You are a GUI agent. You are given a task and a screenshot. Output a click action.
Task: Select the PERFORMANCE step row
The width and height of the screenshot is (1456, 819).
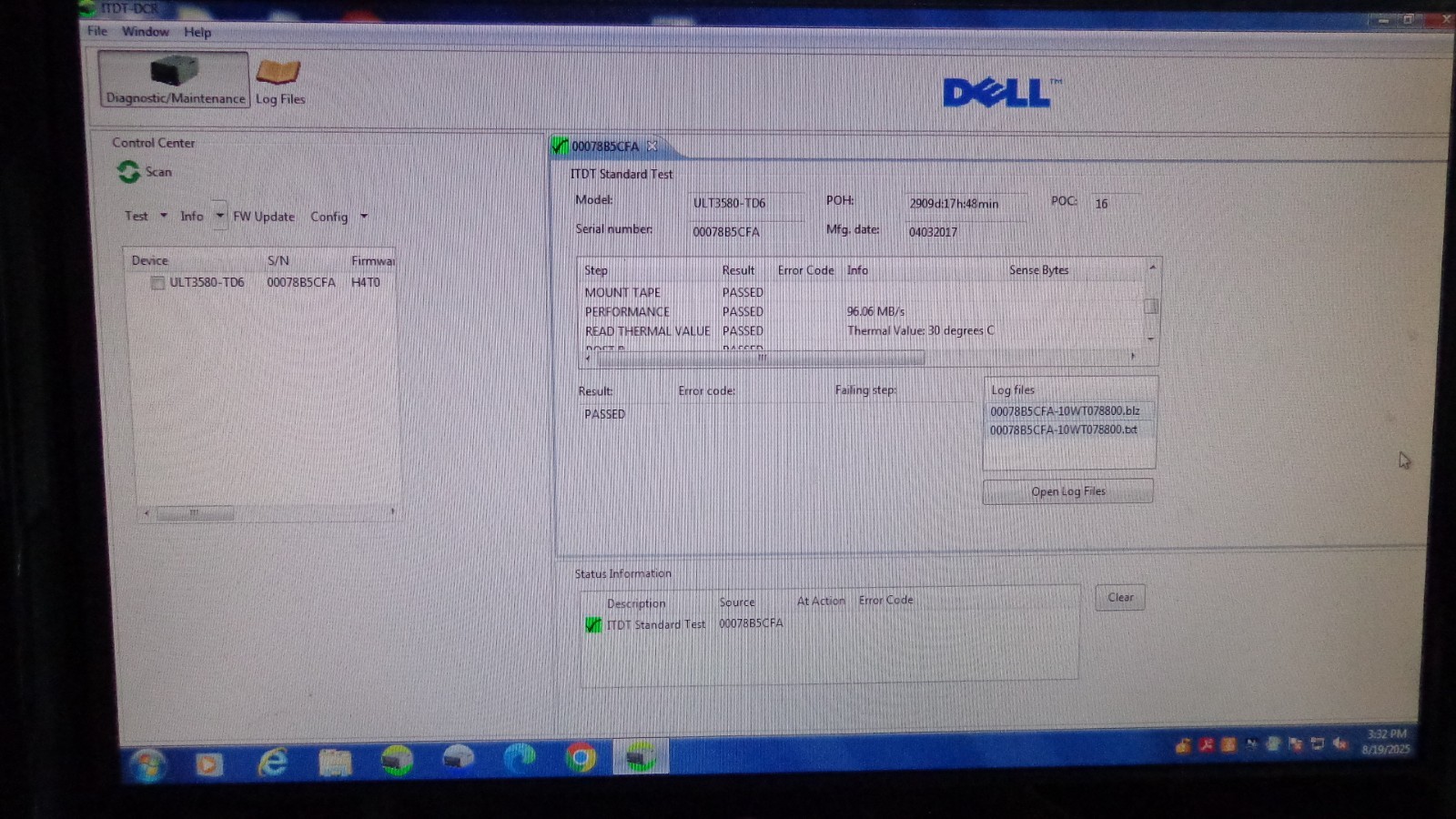862,311
